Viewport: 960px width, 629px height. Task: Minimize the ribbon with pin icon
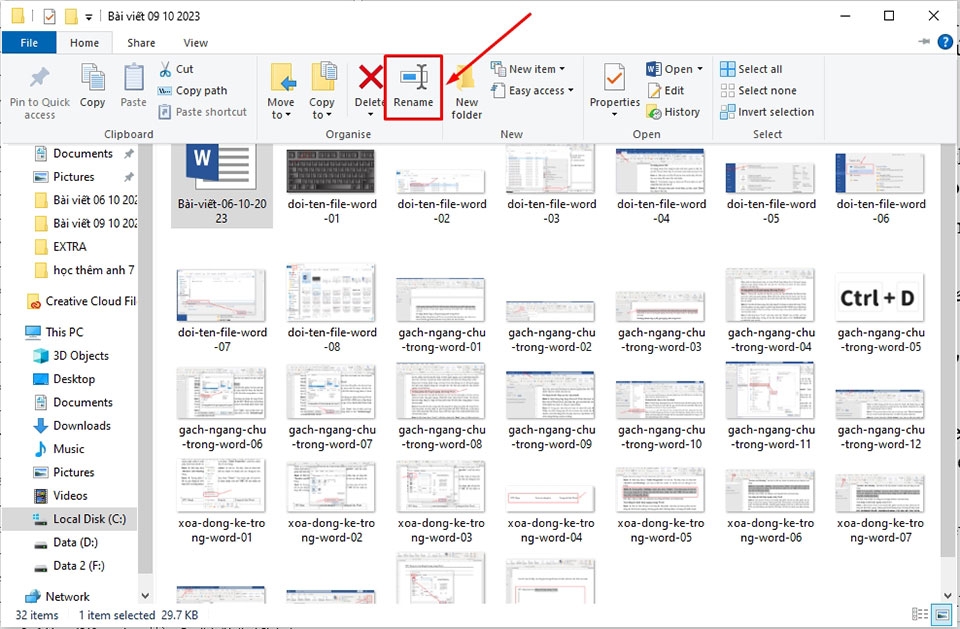pos(924,42)
